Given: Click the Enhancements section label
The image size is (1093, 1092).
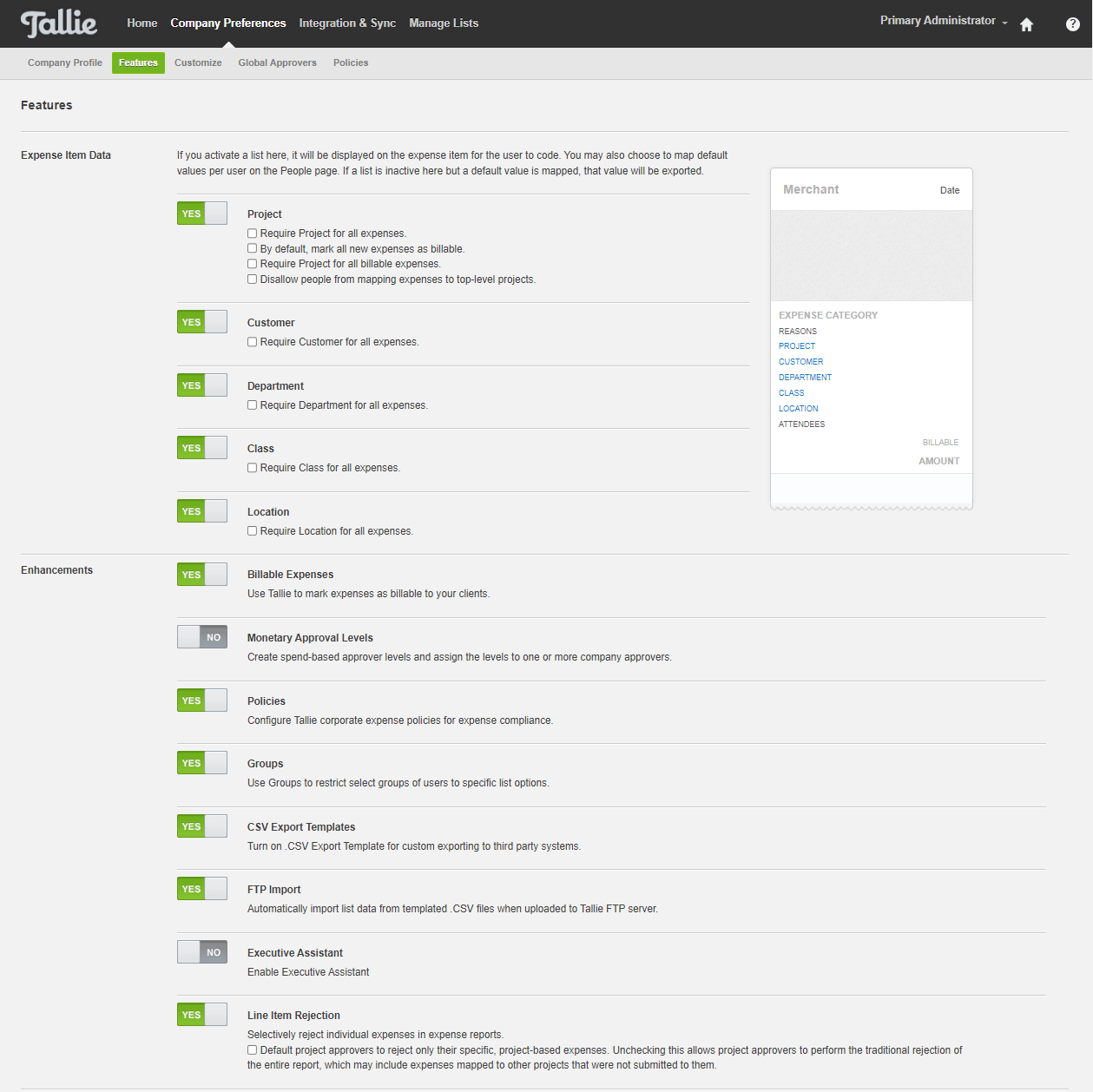Looking at the screenshot, I should (x=56, y=570).
